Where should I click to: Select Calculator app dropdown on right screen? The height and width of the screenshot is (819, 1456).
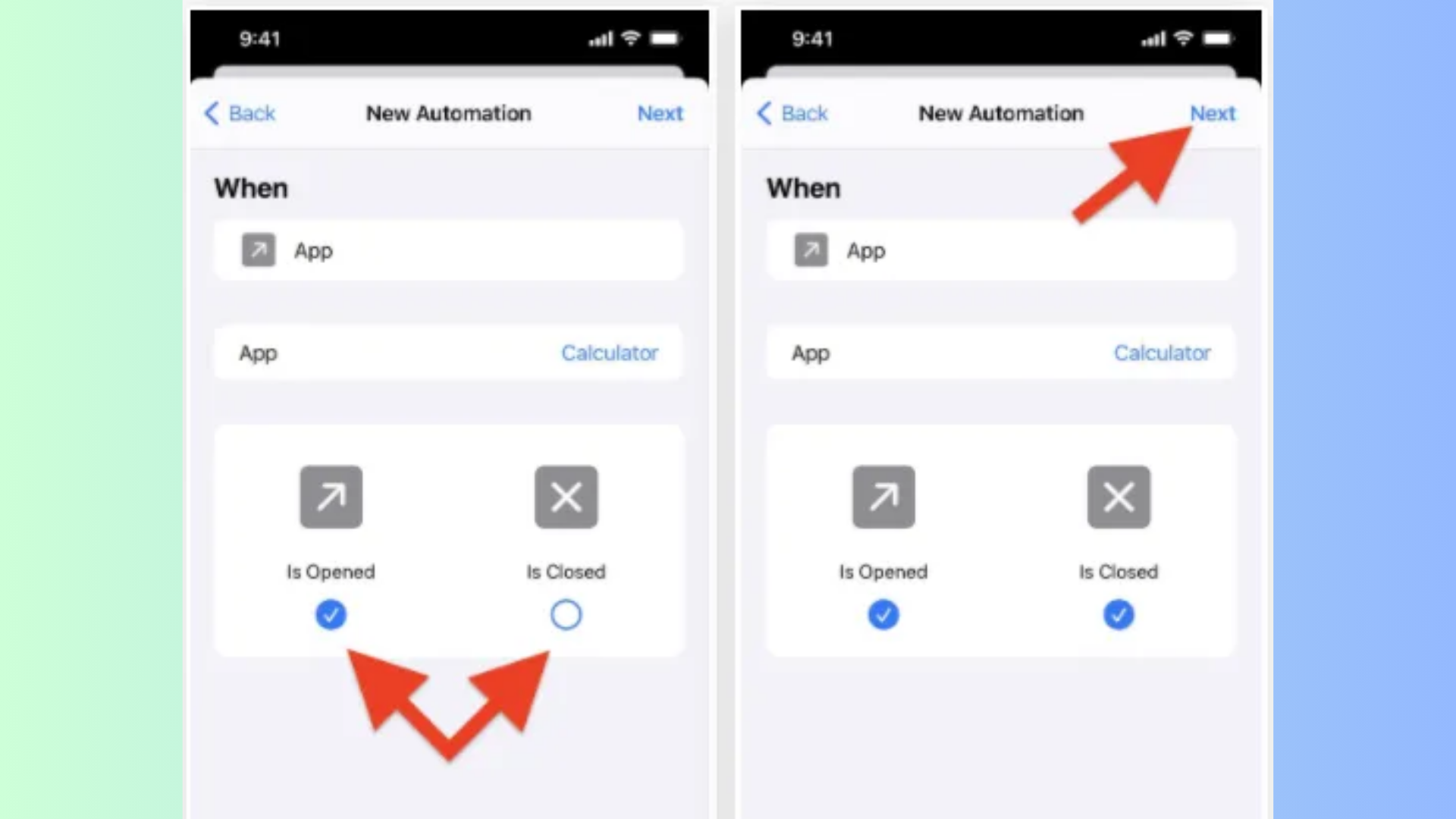[x=1162, y=353]
